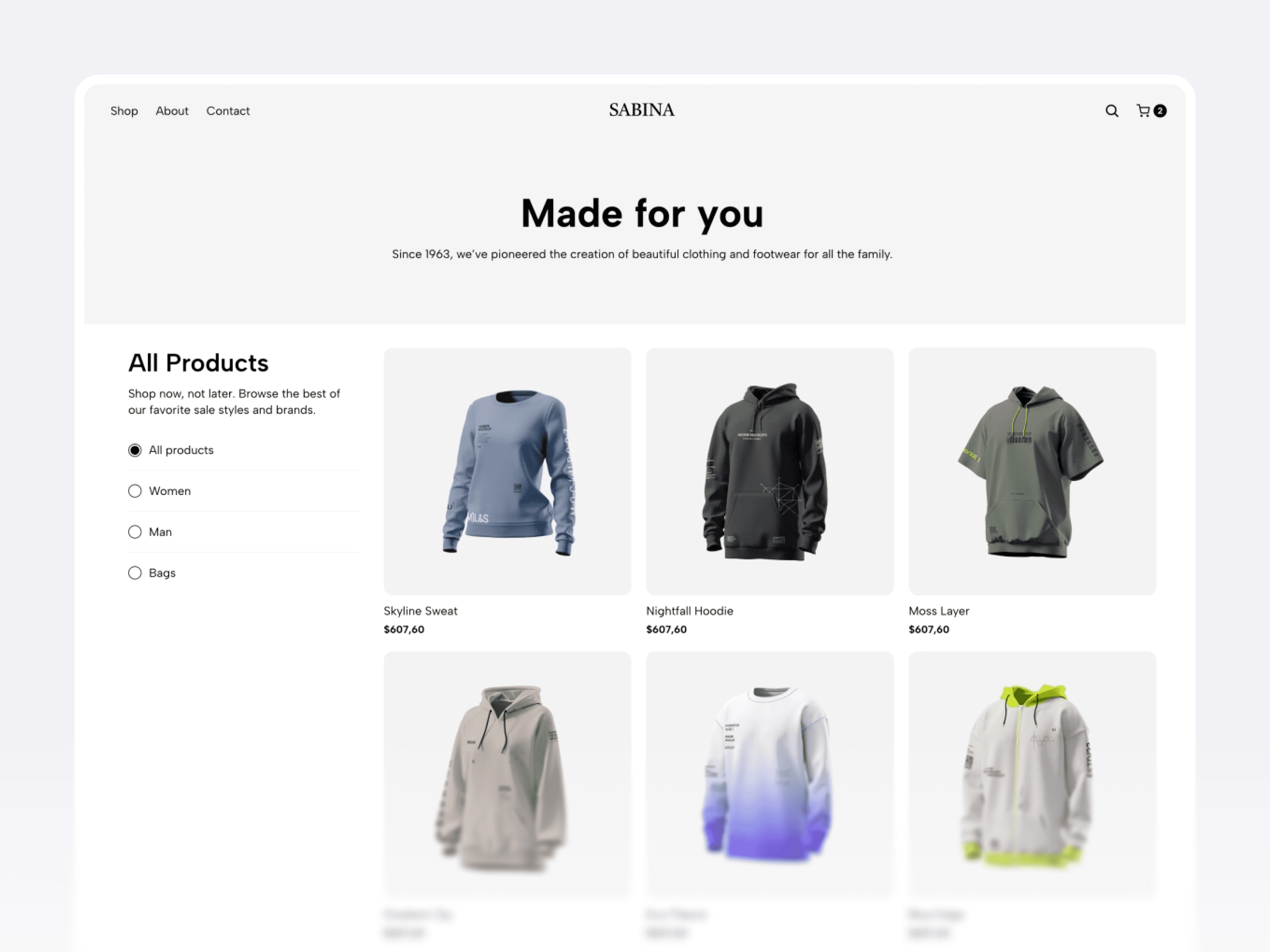Image resolution: width=1270 pixels, height=952 pixels.
Task: Open the shopping cart icon
Action: click(1143, 110)
